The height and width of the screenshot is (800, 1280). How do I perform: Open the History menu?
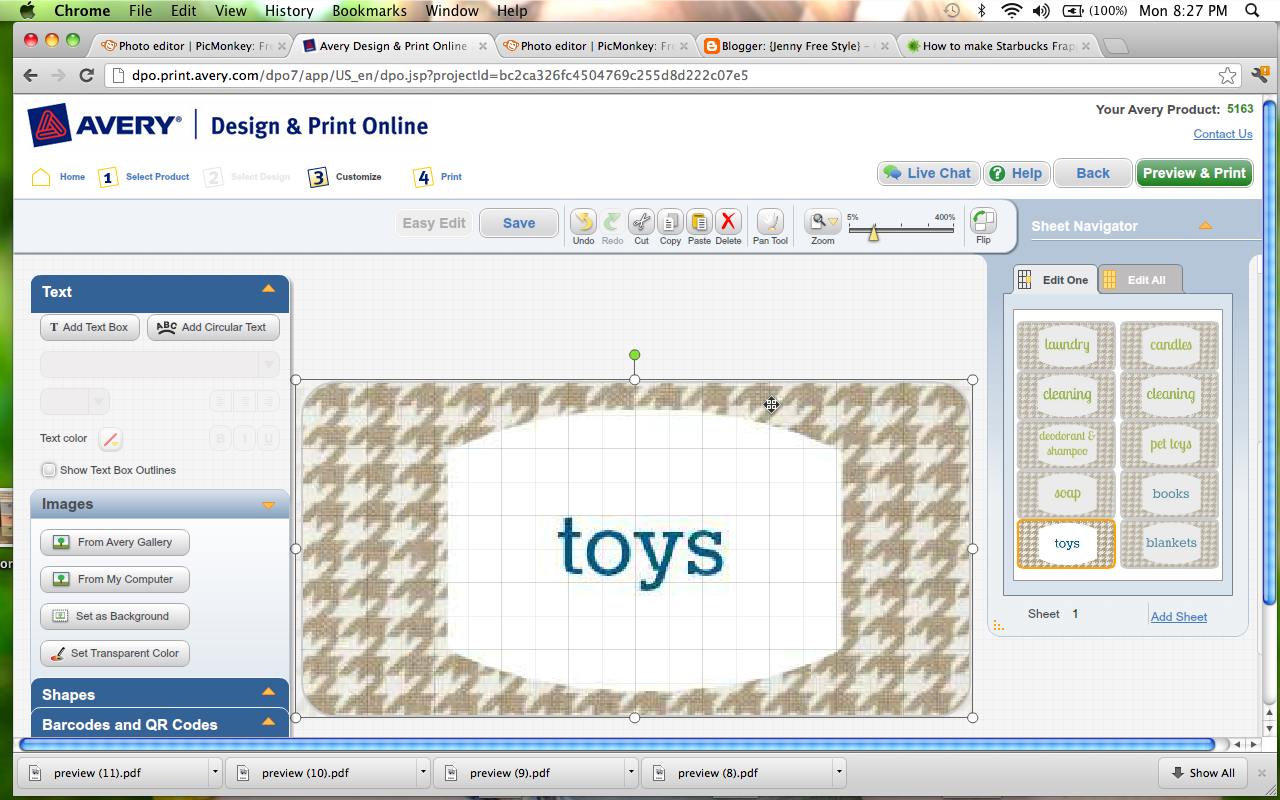point(289,11)
